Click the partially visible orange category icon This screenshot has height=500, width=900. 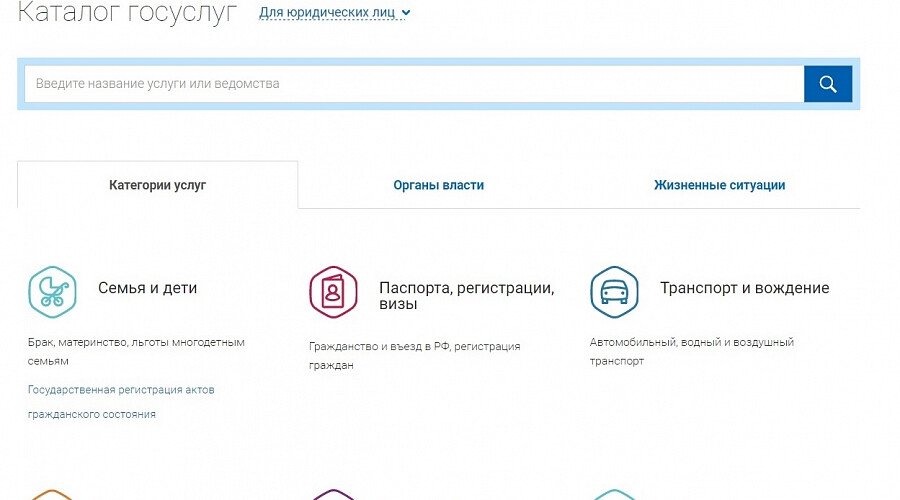click(52, 494)
